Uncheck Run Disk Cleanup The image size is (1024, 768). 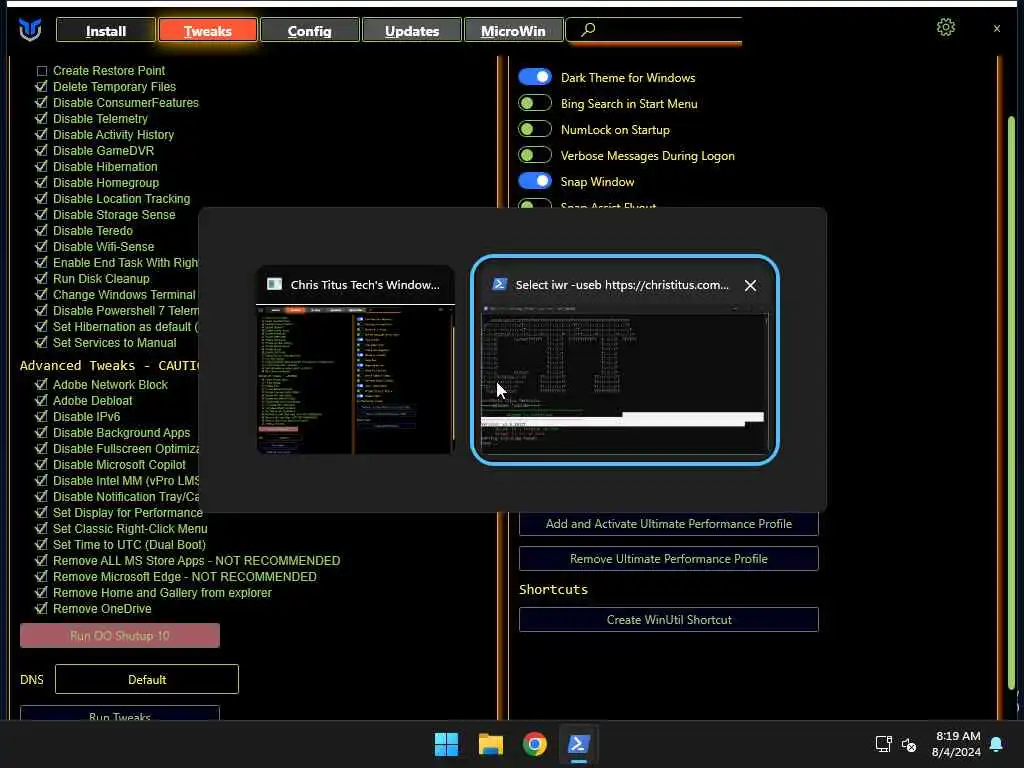[42, 278]
